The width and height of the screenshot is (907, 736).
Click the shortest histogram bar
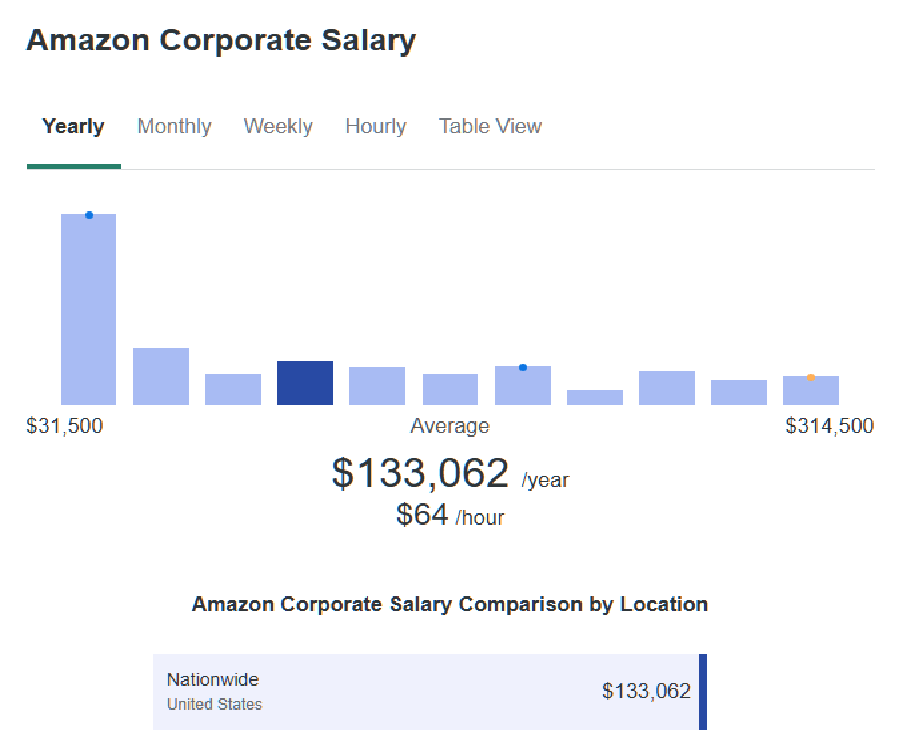pos(595,398)
